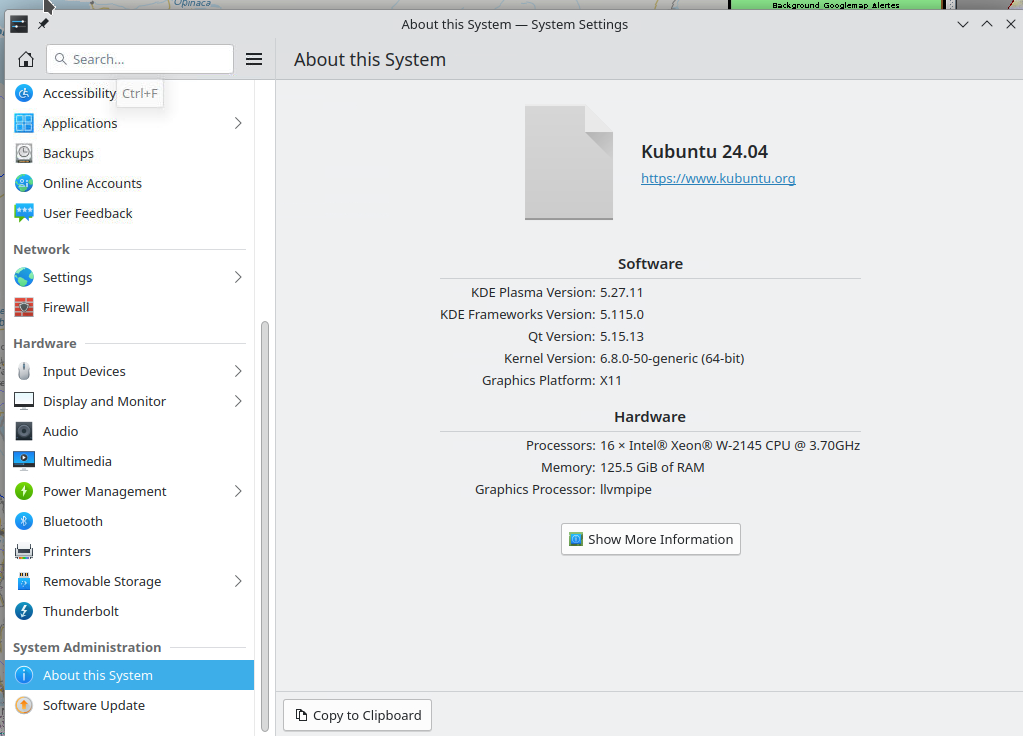Select Online Accounts in the sidebar
The image size is (1023, 736).
pos(129,183)
